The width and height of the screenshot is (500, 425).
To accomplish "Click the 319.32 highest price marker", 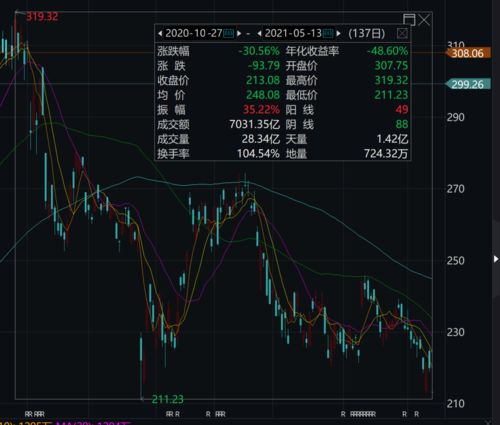I will [42, 16].
